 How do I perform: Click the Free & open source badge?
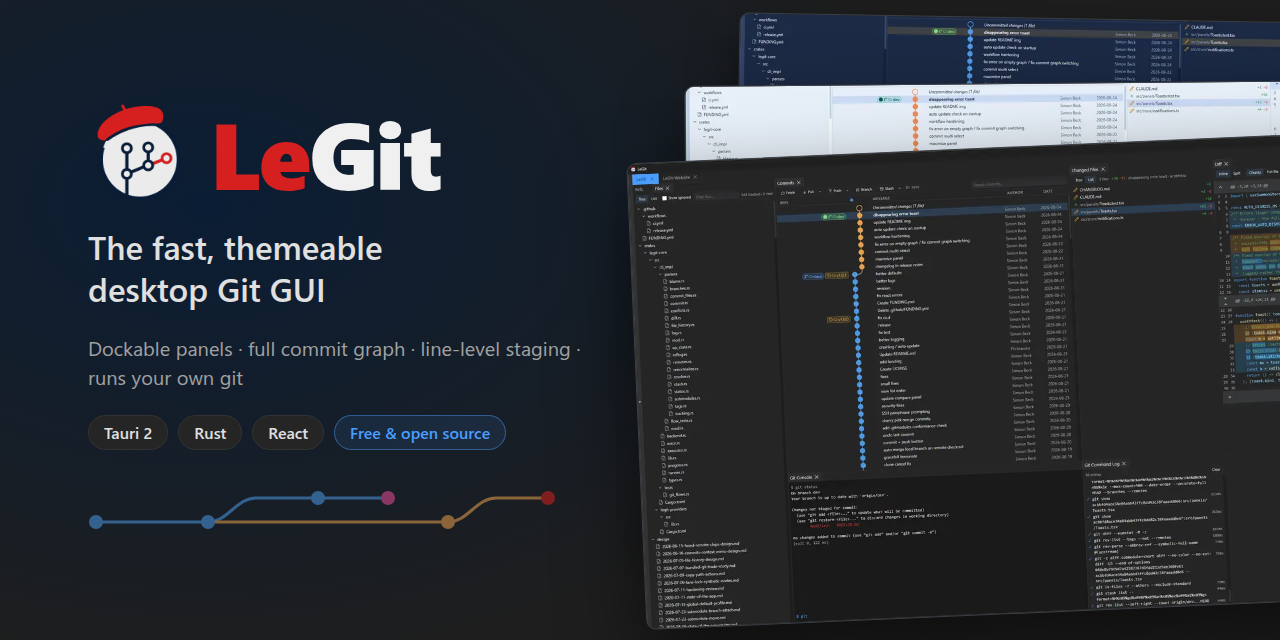pyautogui.click(x=420, y=433)
